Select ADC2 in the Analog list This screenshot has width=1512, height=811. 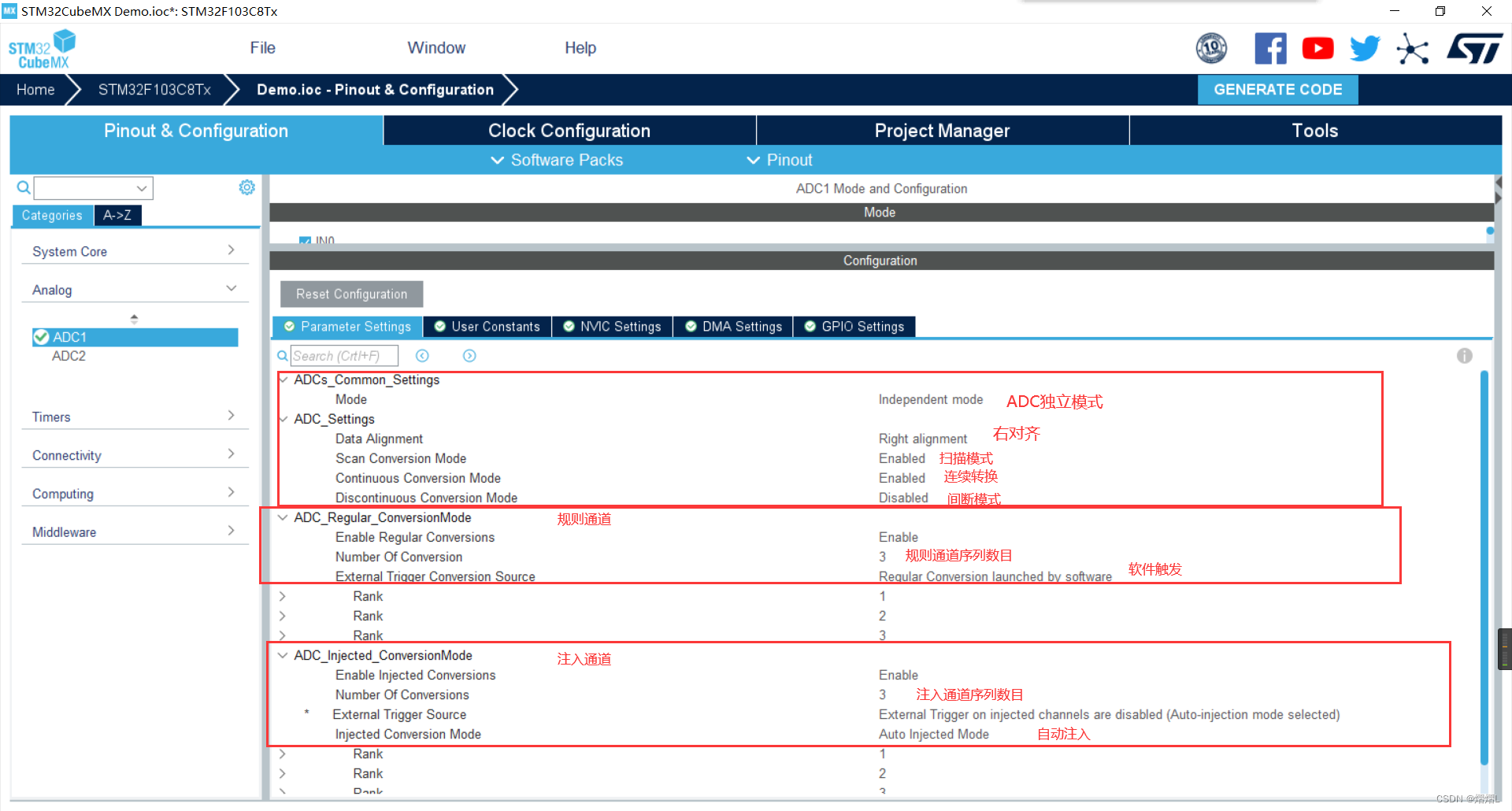click(x=69, y=356)
